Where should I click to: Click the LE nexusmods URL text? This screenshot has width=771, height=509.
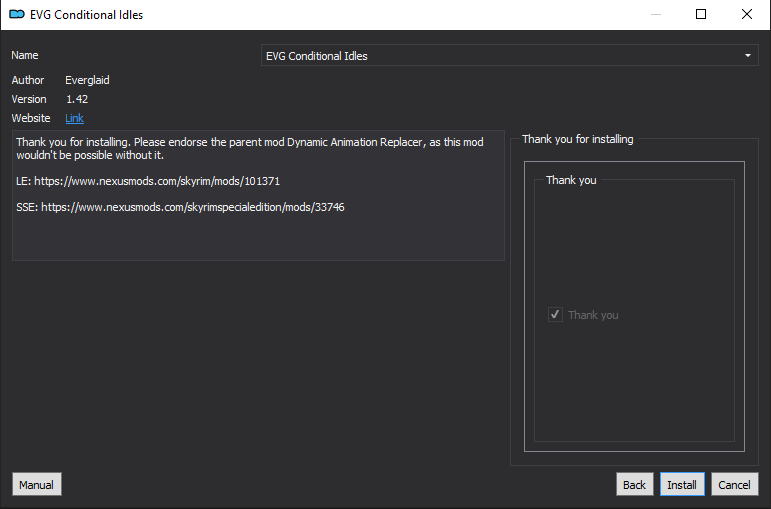click(157, 181)
